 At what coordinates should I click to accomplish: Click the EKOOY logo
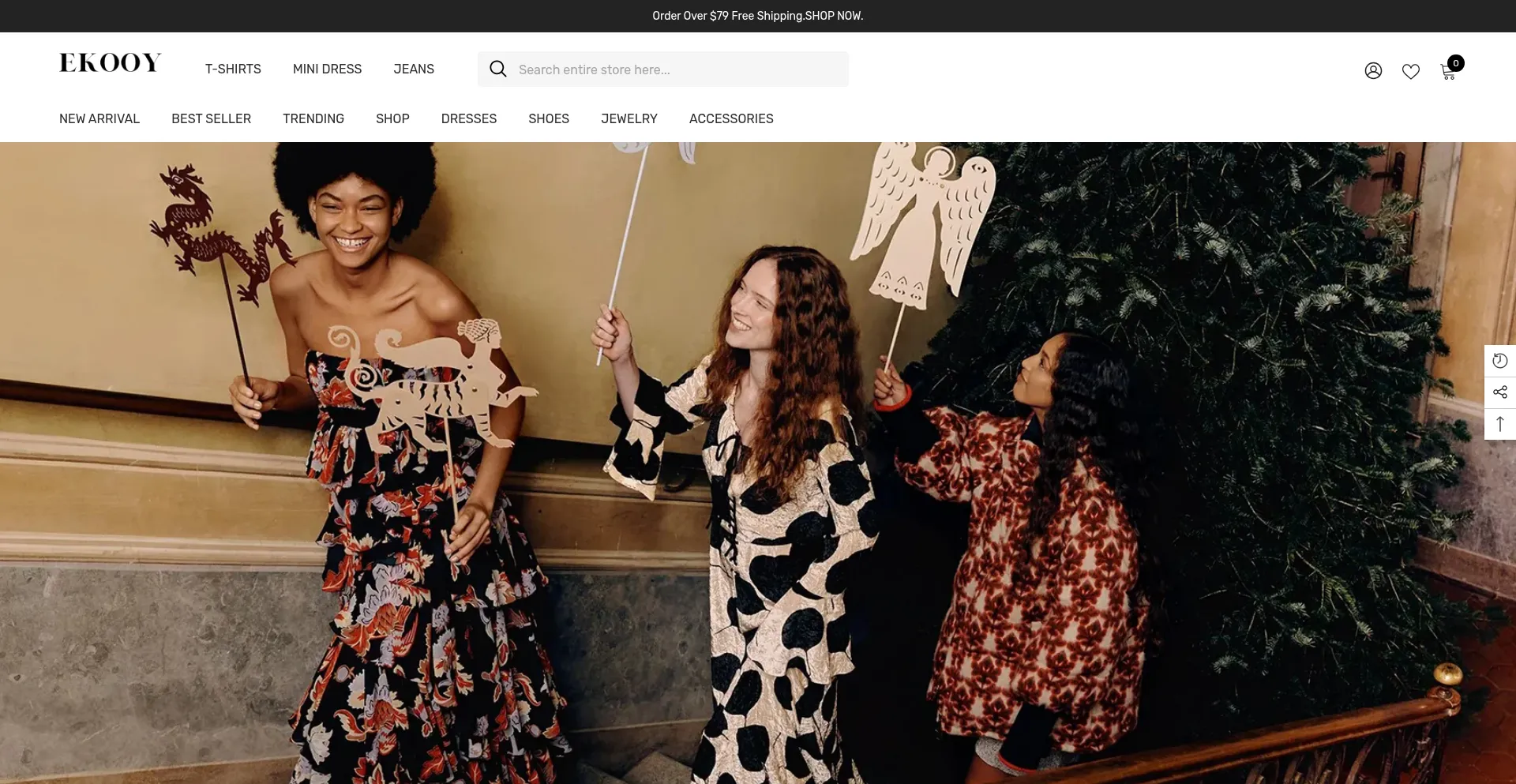[x=111, y=62]
